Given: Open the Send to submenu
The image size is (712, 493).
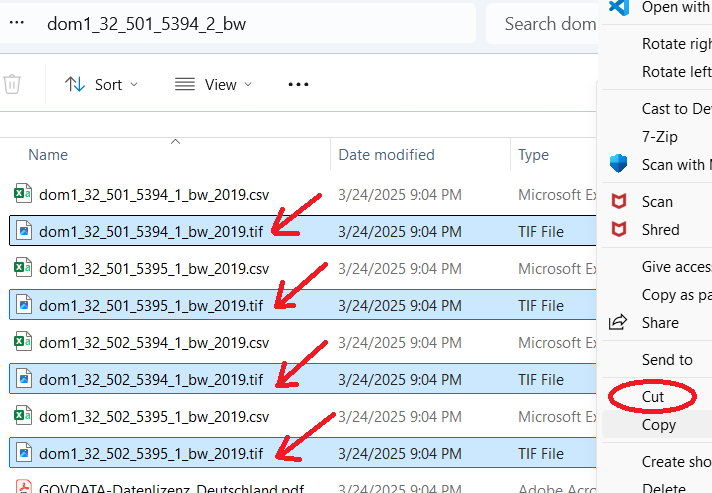Looking at the screenshot, I should tap(666, 360).
